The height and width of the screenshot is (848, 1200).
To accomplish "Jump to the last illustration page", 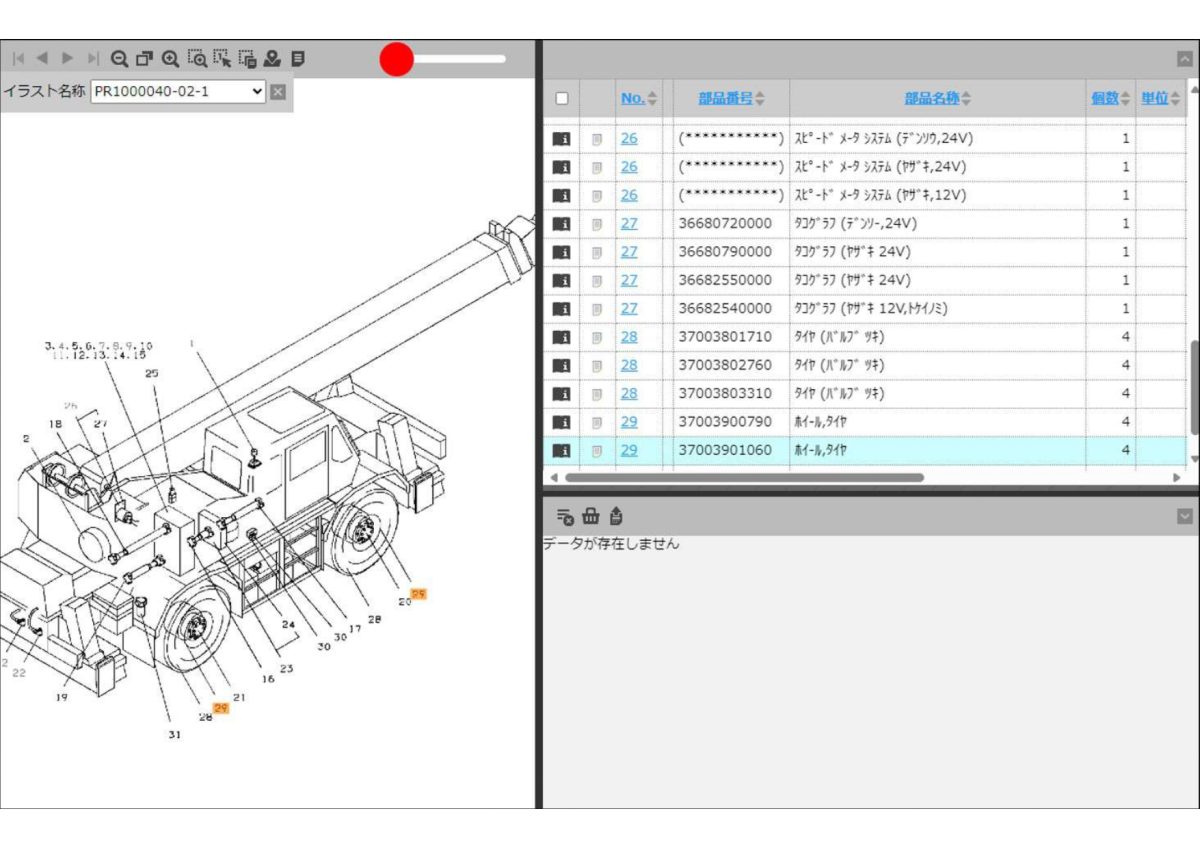I will click(x=93, y=59).
